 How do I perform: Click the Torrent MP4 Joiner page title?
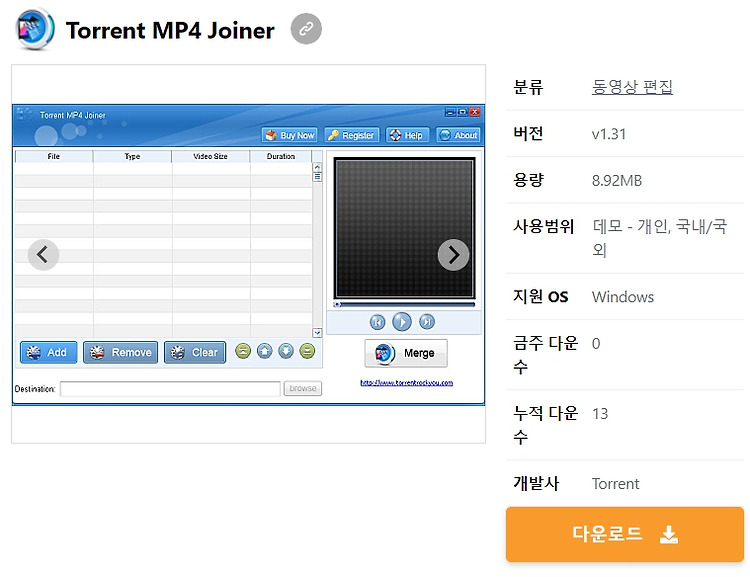[170, 30]
